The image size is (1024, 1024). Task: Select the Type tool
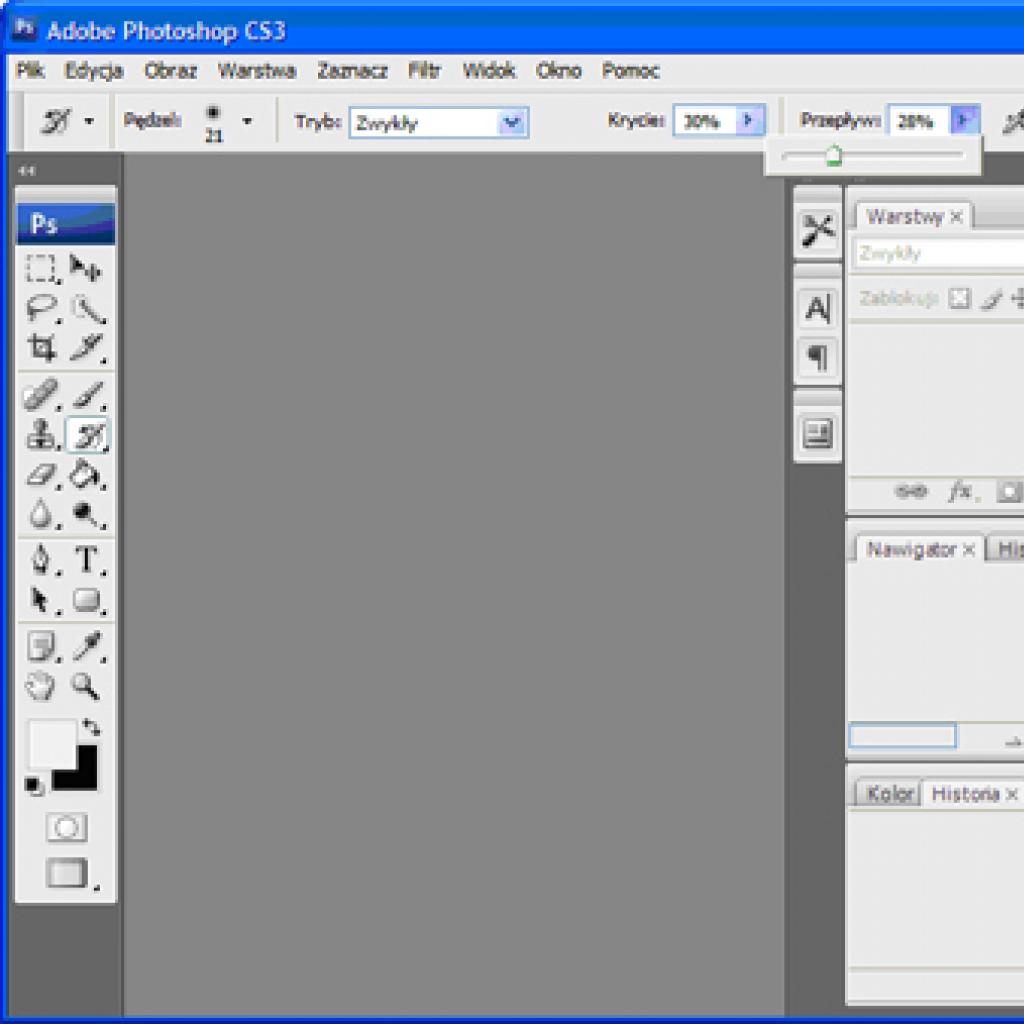[x=88, y=560]
